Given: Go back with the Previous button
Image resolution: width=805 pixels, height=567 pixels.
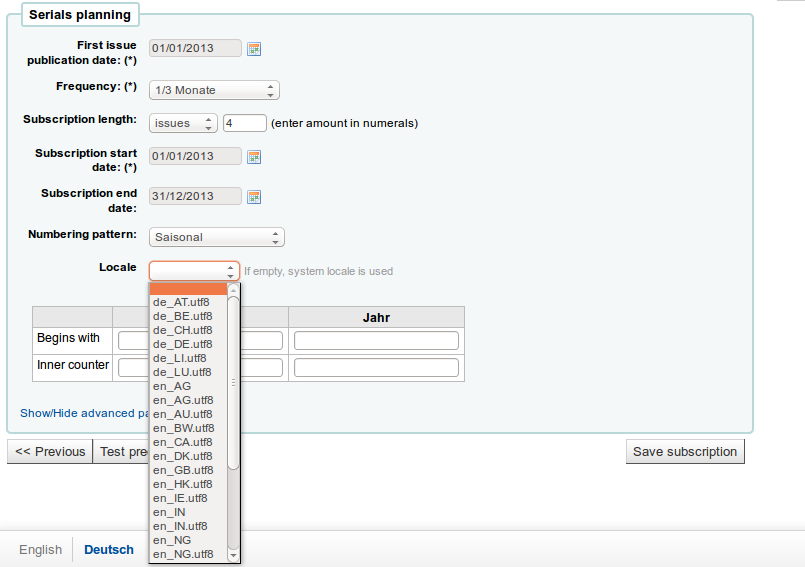Looking at the screenshot, I should (x=50, y=451).
